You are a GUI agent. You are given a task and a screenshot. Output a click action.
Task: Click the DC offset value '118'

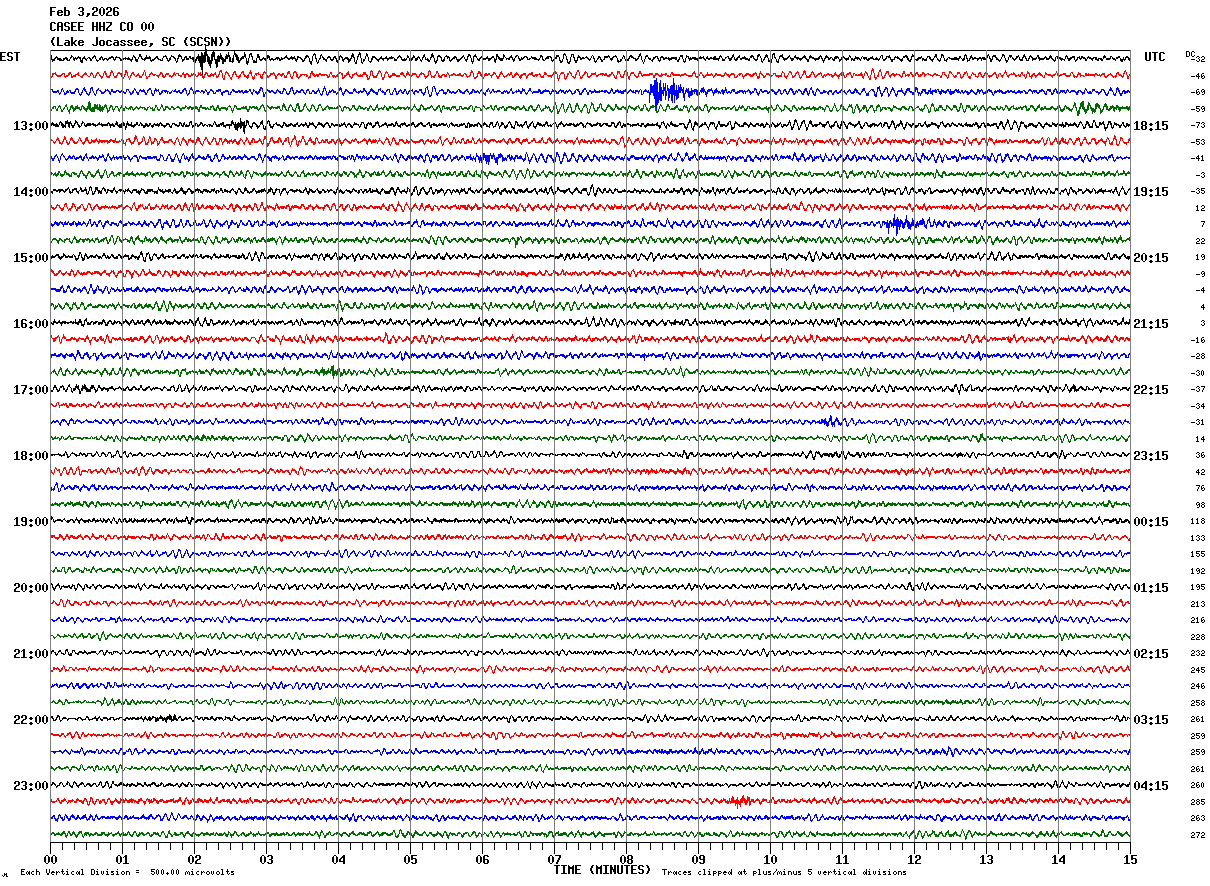point(1198,521)
